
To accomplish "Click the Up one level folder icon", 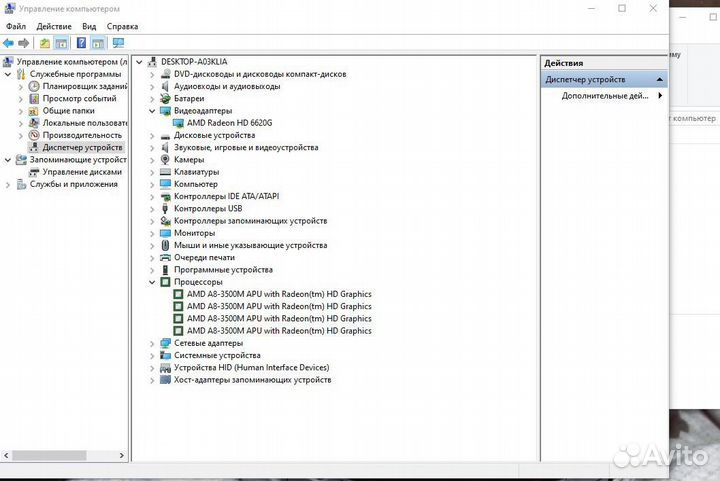I will pos(45,43).
